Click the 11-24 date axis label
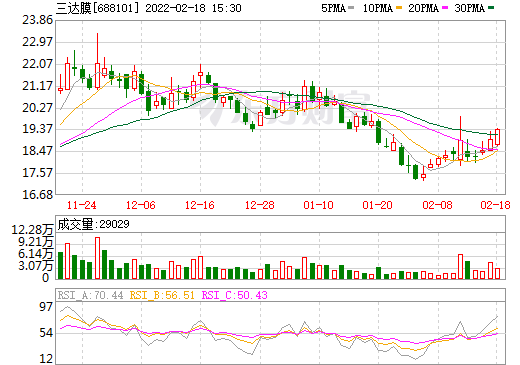The width and height of the screenshot is (520, 365). click(x=82, y=205)
